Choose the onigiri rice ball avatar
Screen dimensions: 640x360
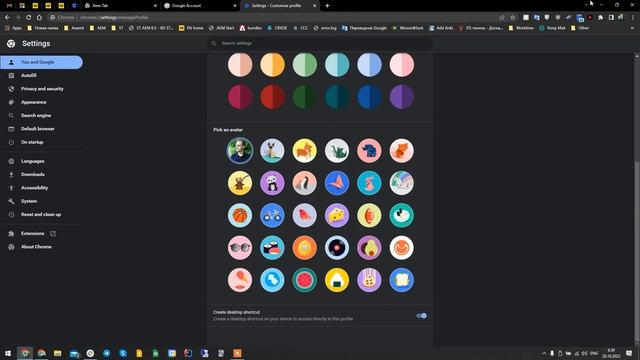coord(337,280)
